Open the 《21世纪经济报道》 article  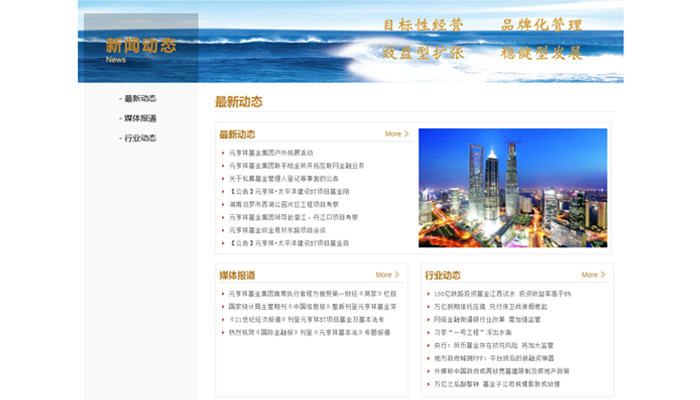306,320
